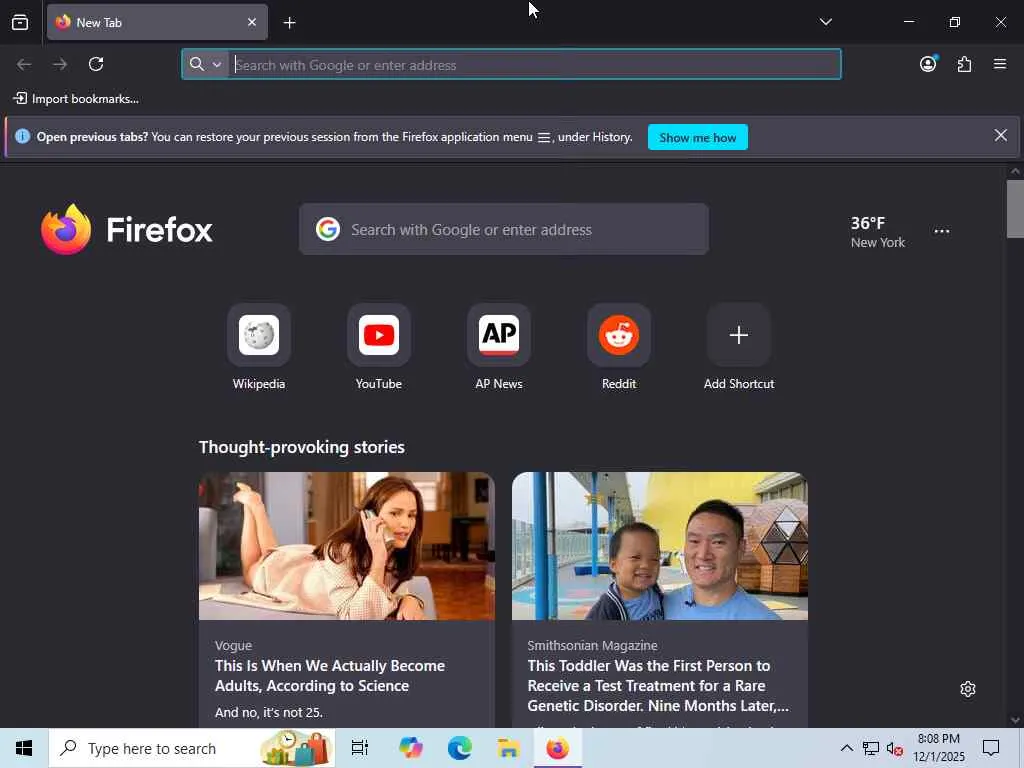Open the Firefox application hamburger menu
The image size is (1024, 768).
tap(1000, 64)
